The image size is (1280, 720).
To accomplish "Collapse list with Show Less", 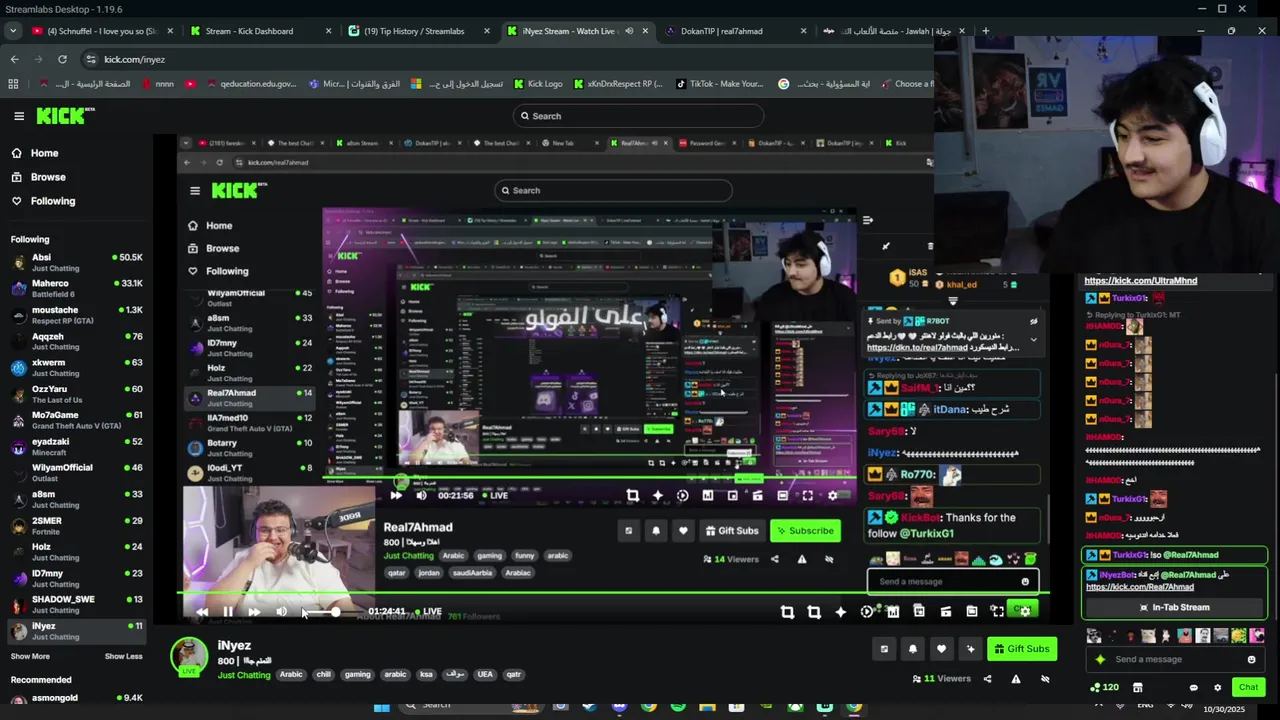I will pos(123,656).
